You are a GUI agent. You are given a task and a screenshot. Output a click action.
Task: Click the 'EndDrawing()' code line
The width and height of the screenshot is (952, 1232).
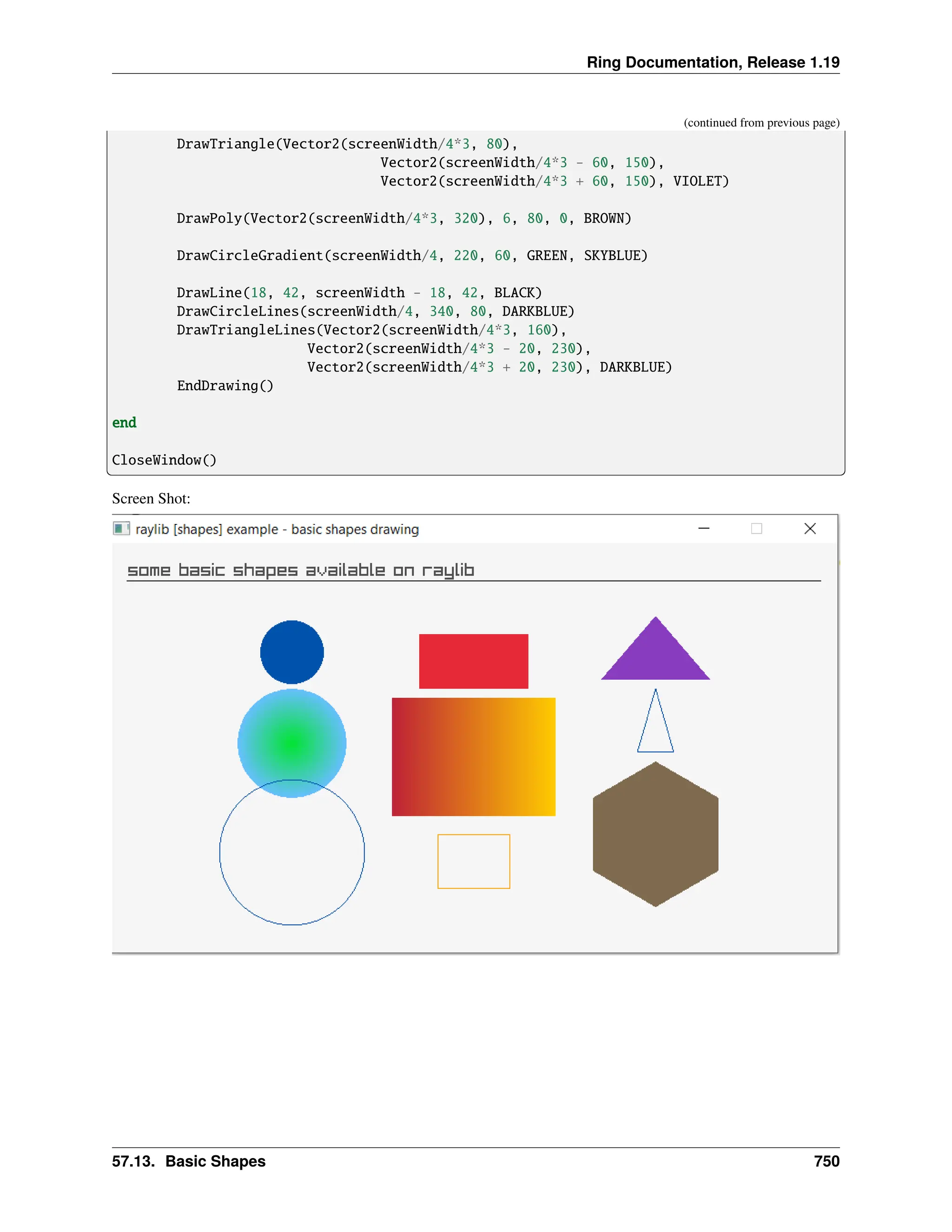pyautogui.click(x=225, y=386)
